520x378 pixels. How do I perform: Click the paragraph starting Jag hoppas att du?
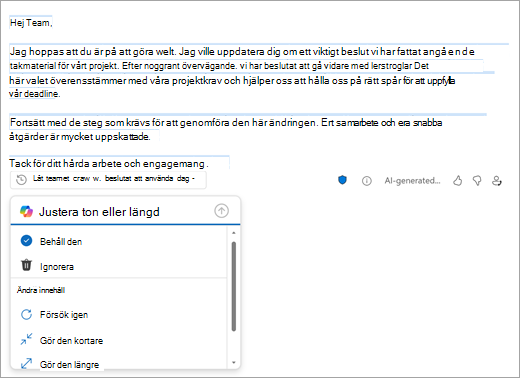click(x=242, y=73)
